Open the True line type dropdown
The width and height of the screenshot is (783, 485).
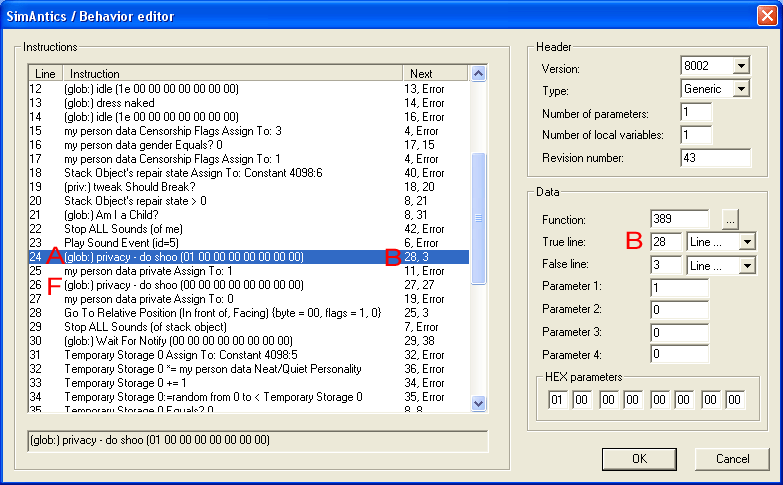tap(747, 242)
